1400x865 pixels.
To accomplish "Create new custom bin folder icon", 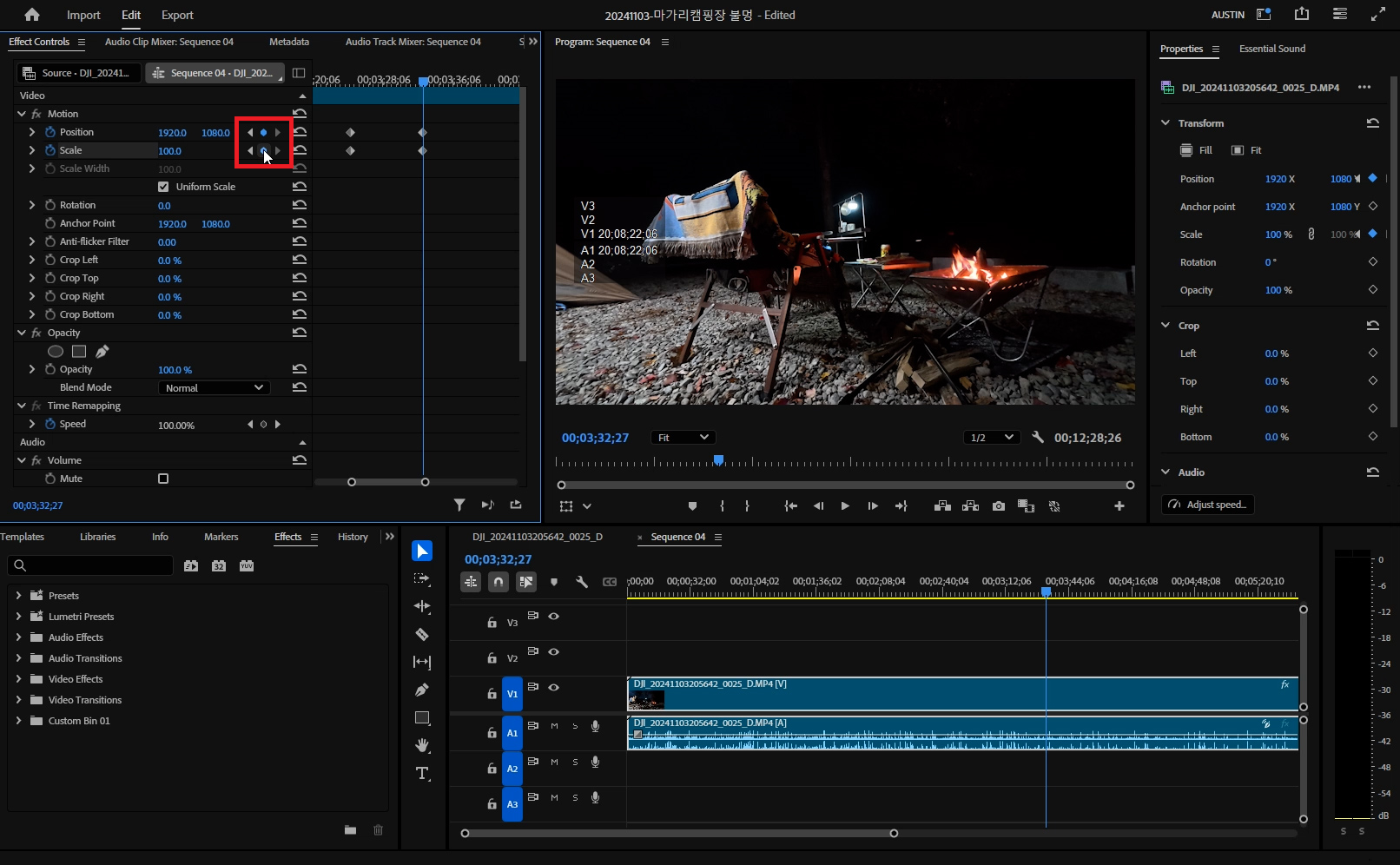I will [350, 830].
